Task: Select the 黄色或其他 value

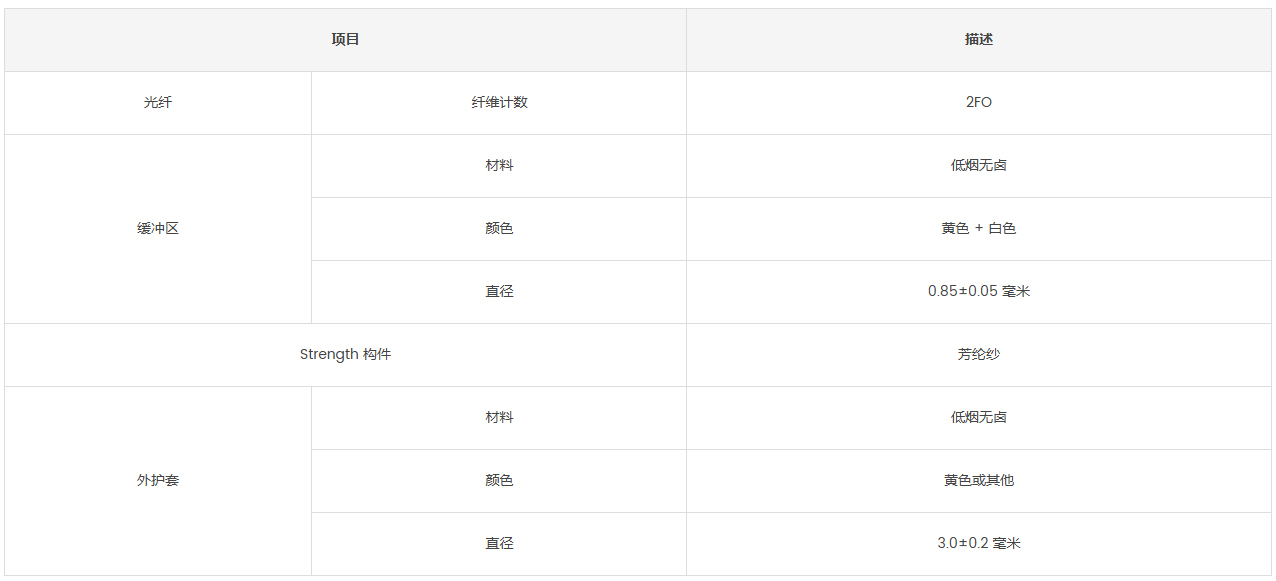Action: point(979,481)
